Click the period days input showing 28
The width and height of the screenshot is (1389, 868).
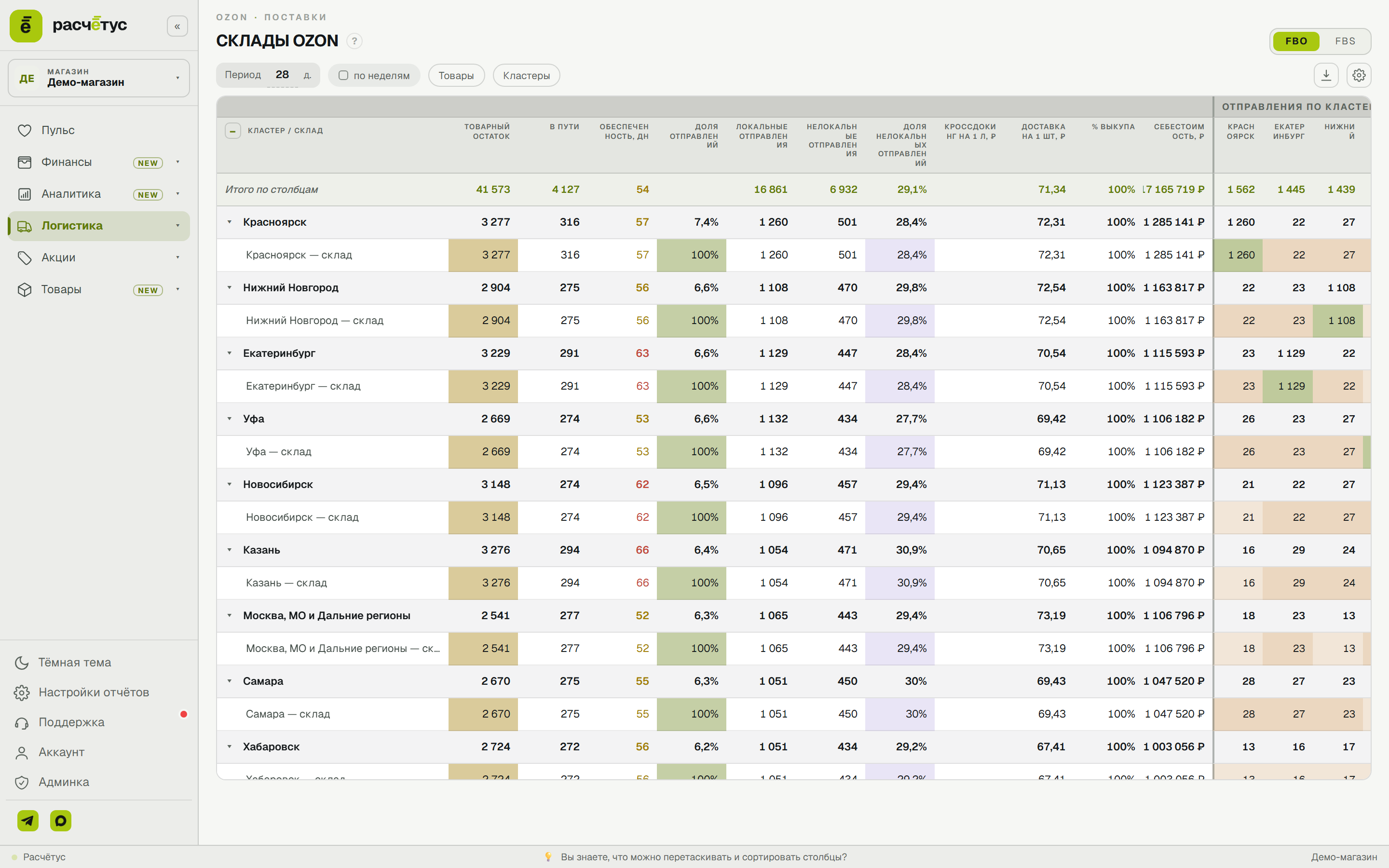coord(283,75)
